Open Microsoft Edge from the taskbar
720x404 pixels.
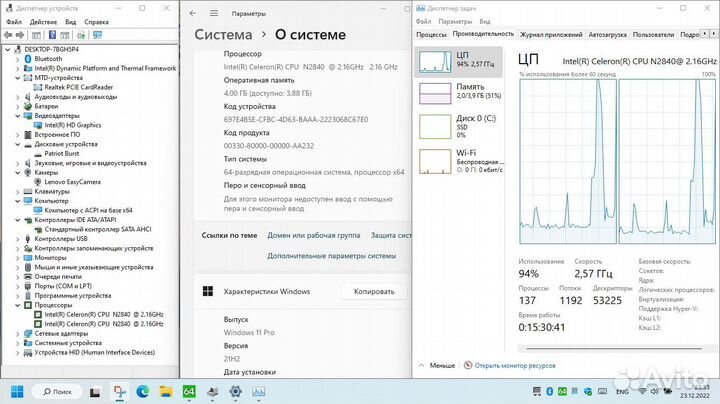pos(143,392)
